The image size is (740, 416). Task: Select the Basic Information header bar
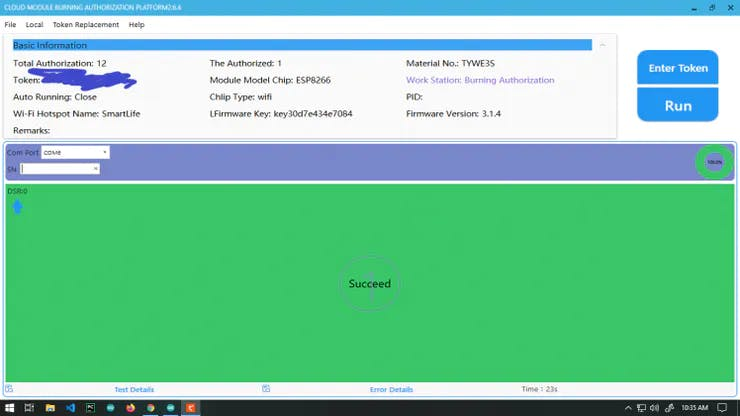[302, 45]
